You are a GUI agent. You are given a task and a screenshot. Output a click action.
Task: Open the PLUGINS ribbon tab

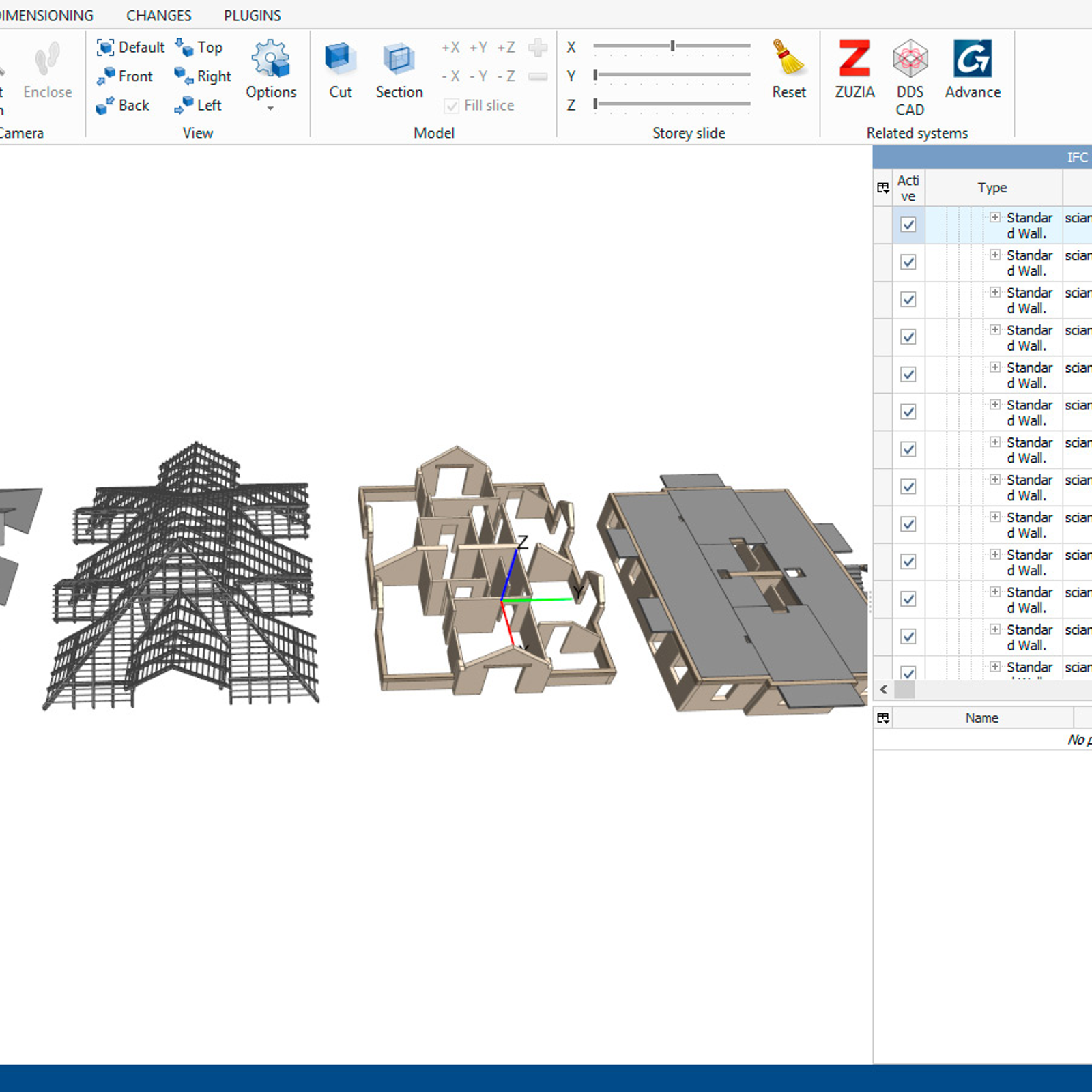pyautogui.click(x=252, y=15)
